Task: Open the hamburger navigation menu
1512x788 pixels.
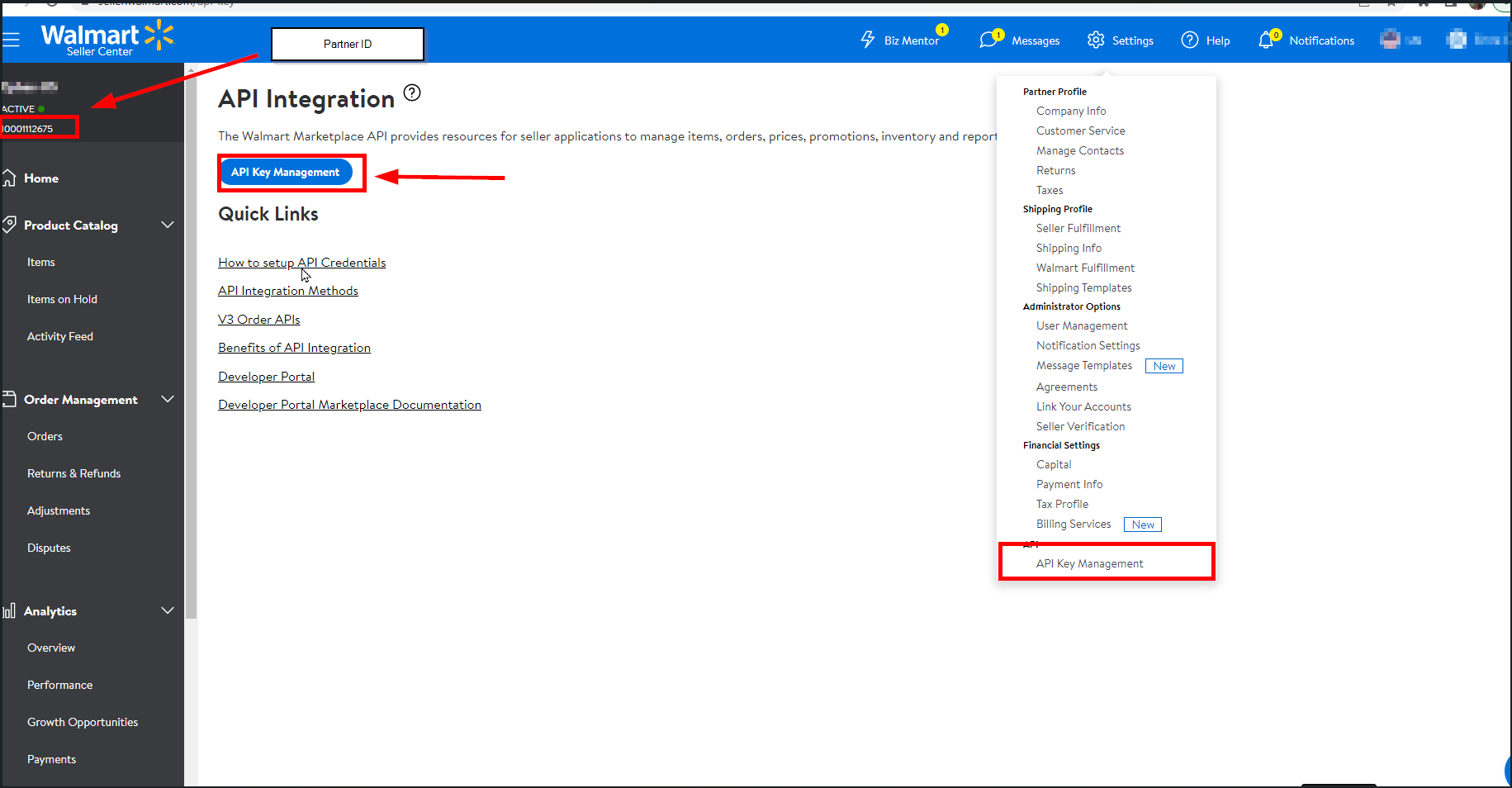Action: click(12, 40)
